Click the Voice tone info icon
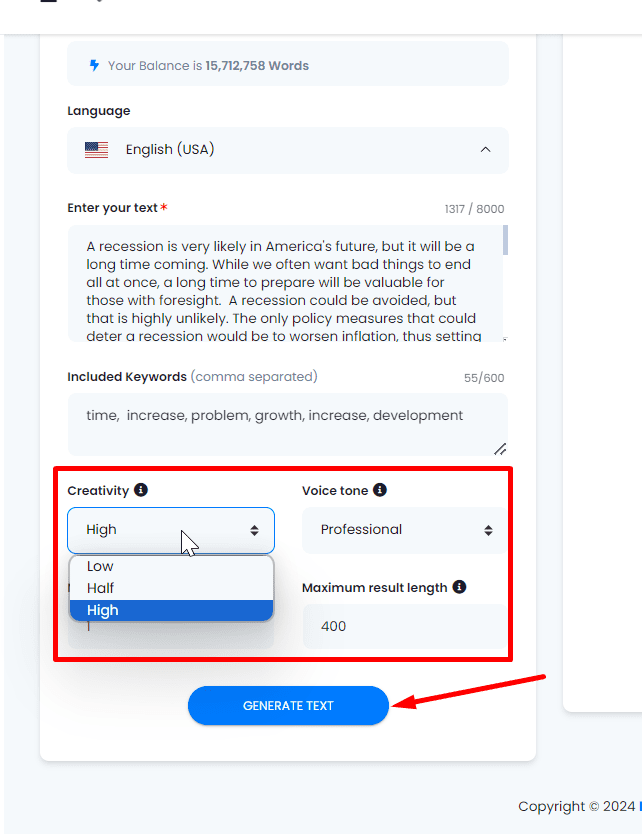 pos(380,490)
